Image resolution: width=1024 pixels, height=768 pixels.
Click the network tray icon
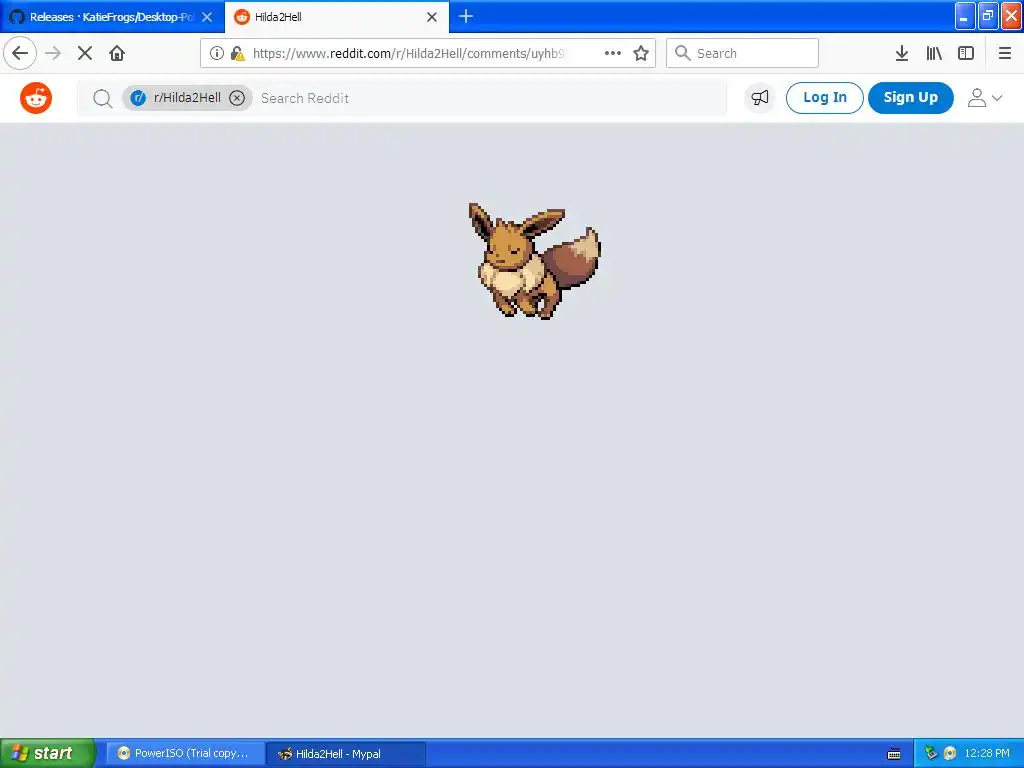(x=931, y=753)
